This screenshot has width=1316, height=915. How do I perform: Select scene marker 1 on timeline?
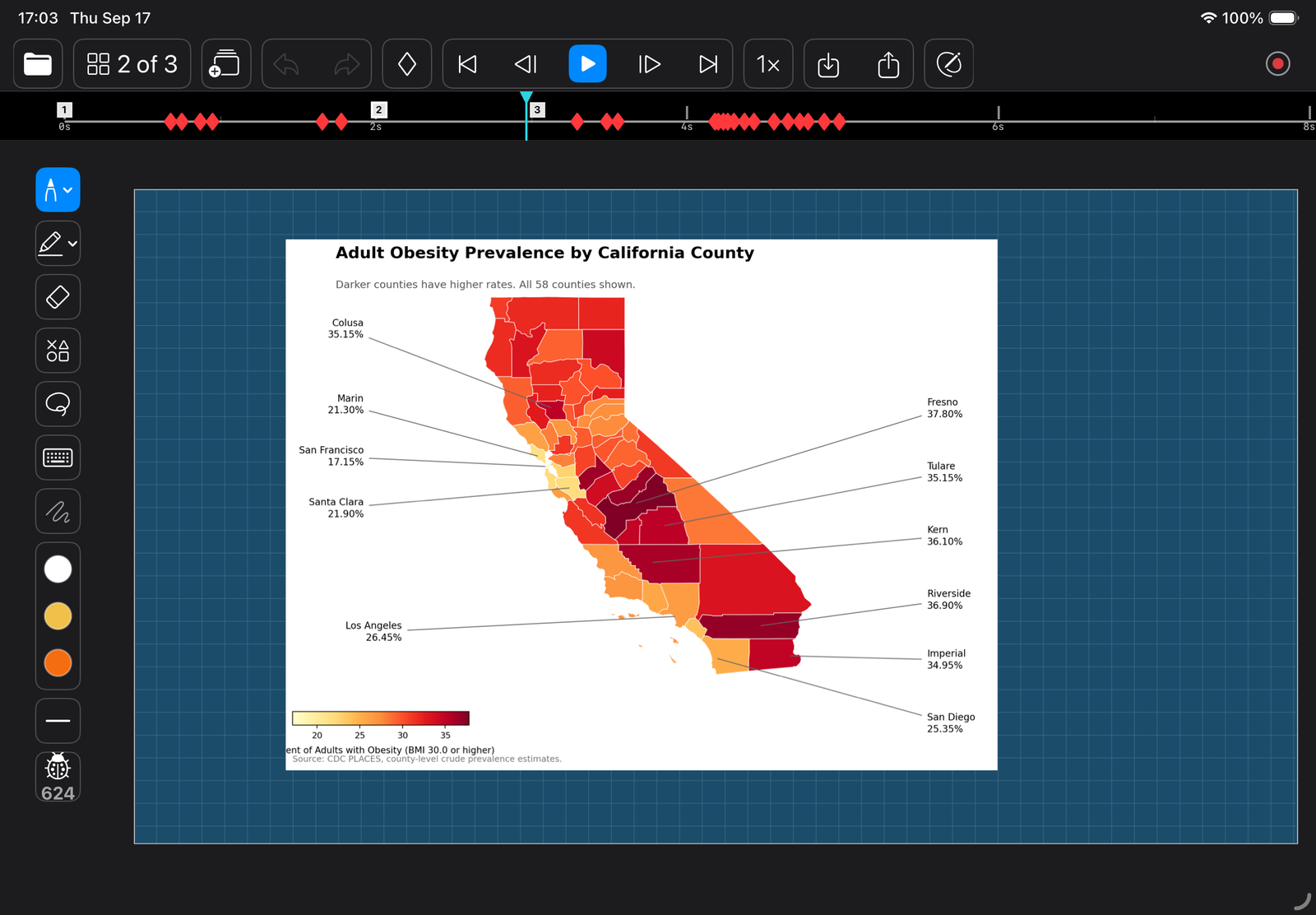64,109
